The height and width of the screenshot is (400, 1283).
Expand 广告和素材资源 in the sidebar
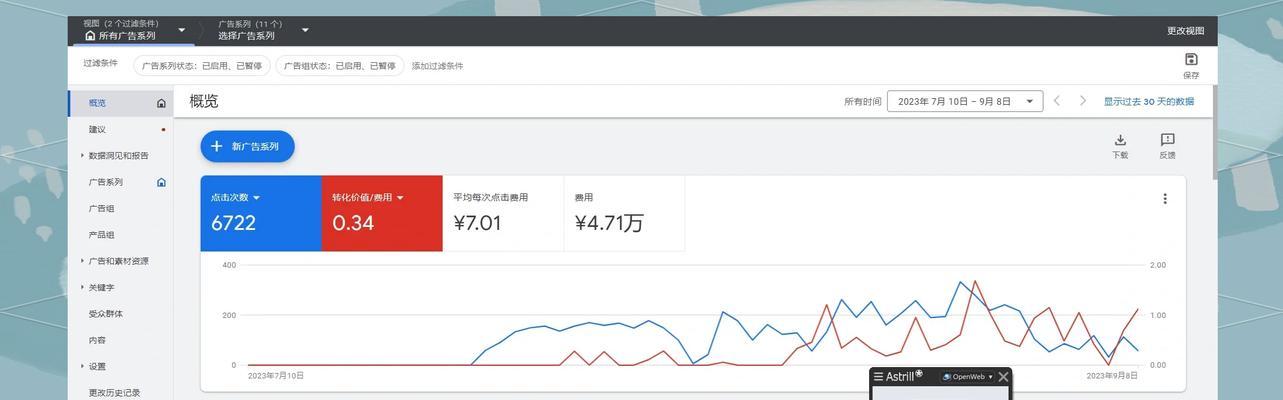83,261
